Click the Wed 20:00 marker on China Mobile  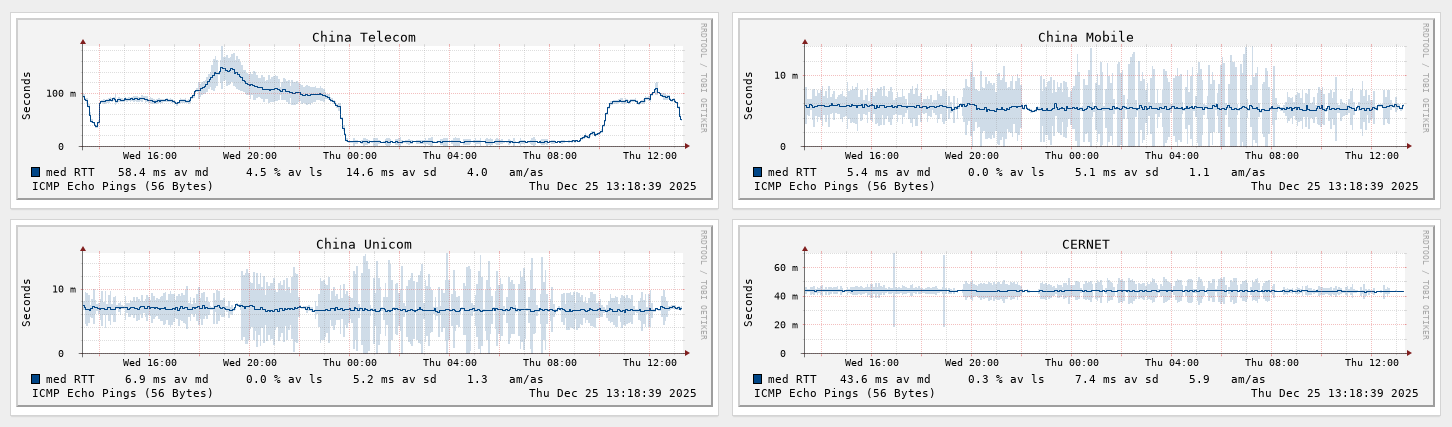pos(971,156)
